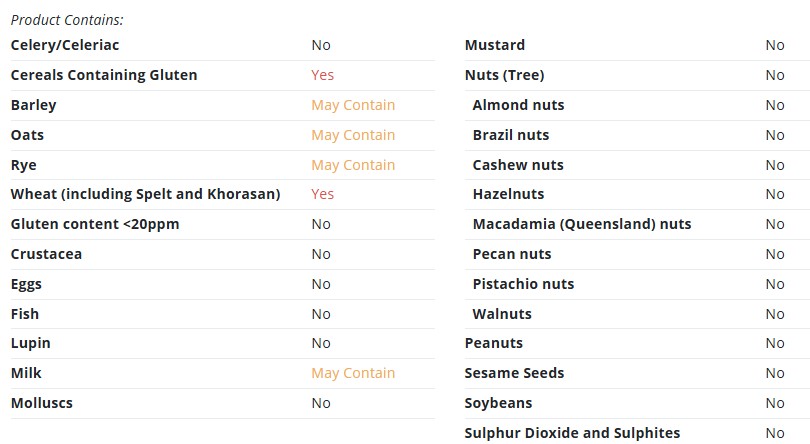Viewport: 810px width, 444px height.
Task: Select the Crustacea allergen row
Action: [x=223, y=254]
